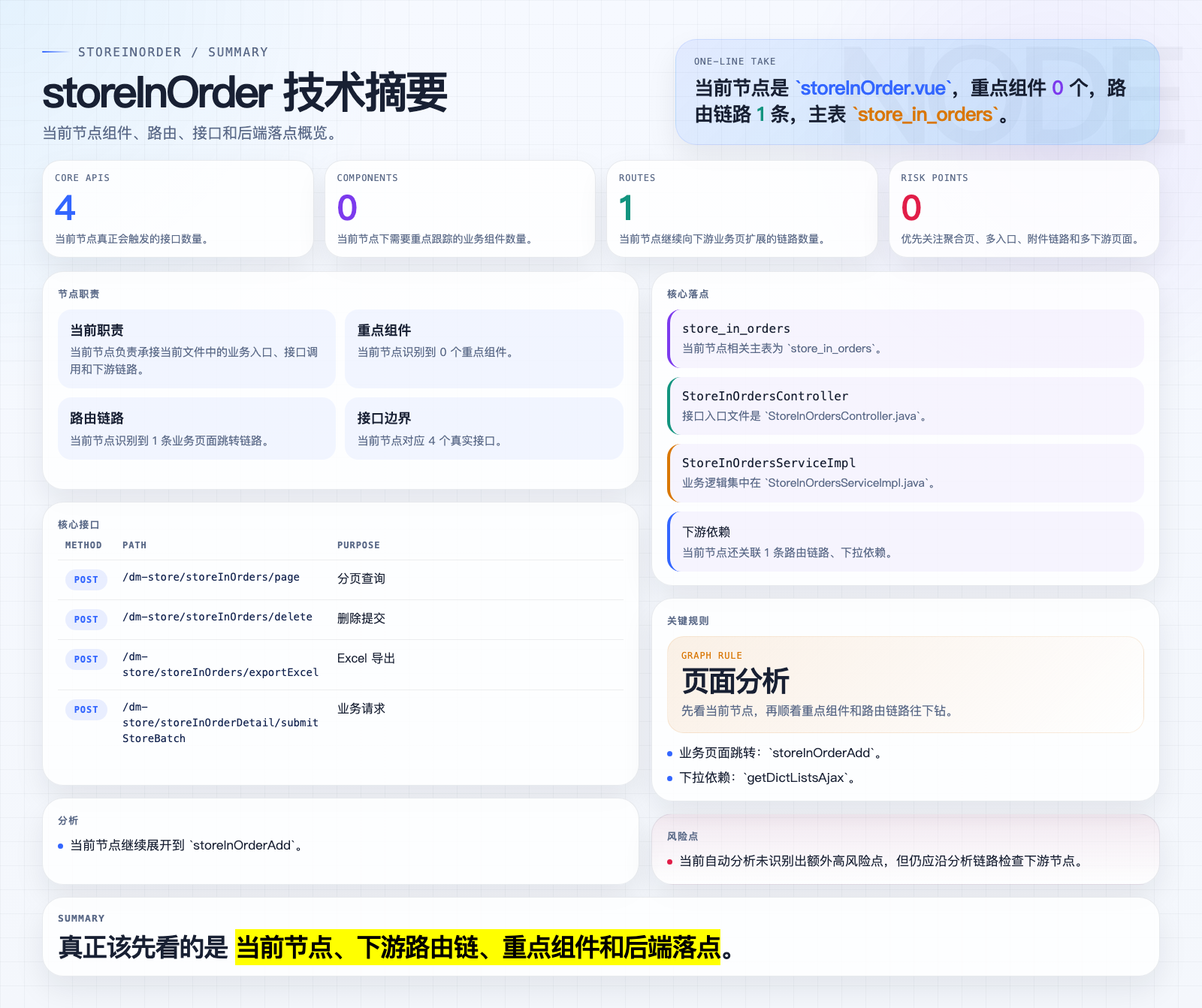Select the ROUTES card value 1
The height and width of the screenshot is (1008, 1202).
point(626,208)
